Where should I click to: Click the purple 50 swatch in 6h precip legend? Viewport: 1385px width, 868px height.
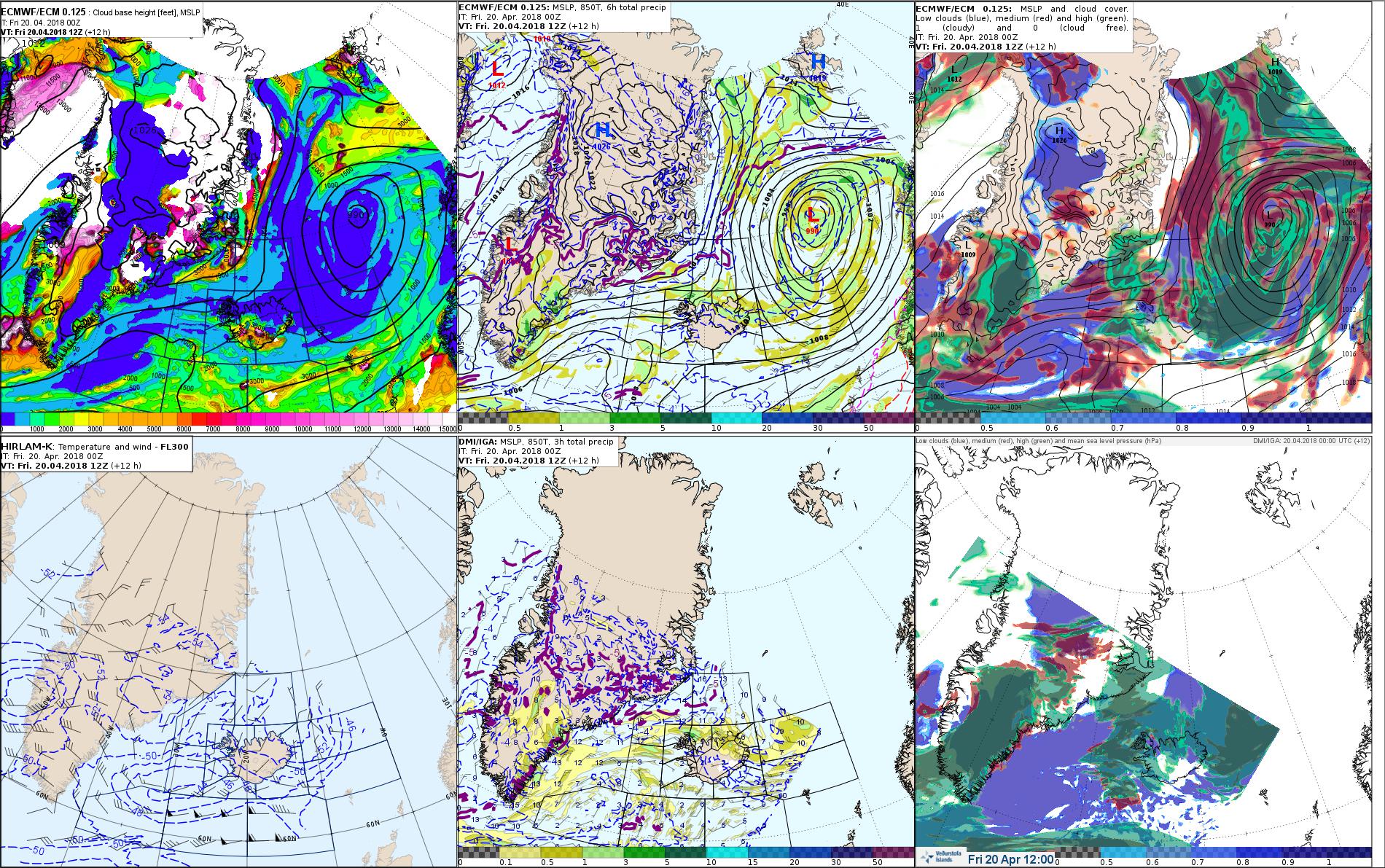(x=889, y=418)
